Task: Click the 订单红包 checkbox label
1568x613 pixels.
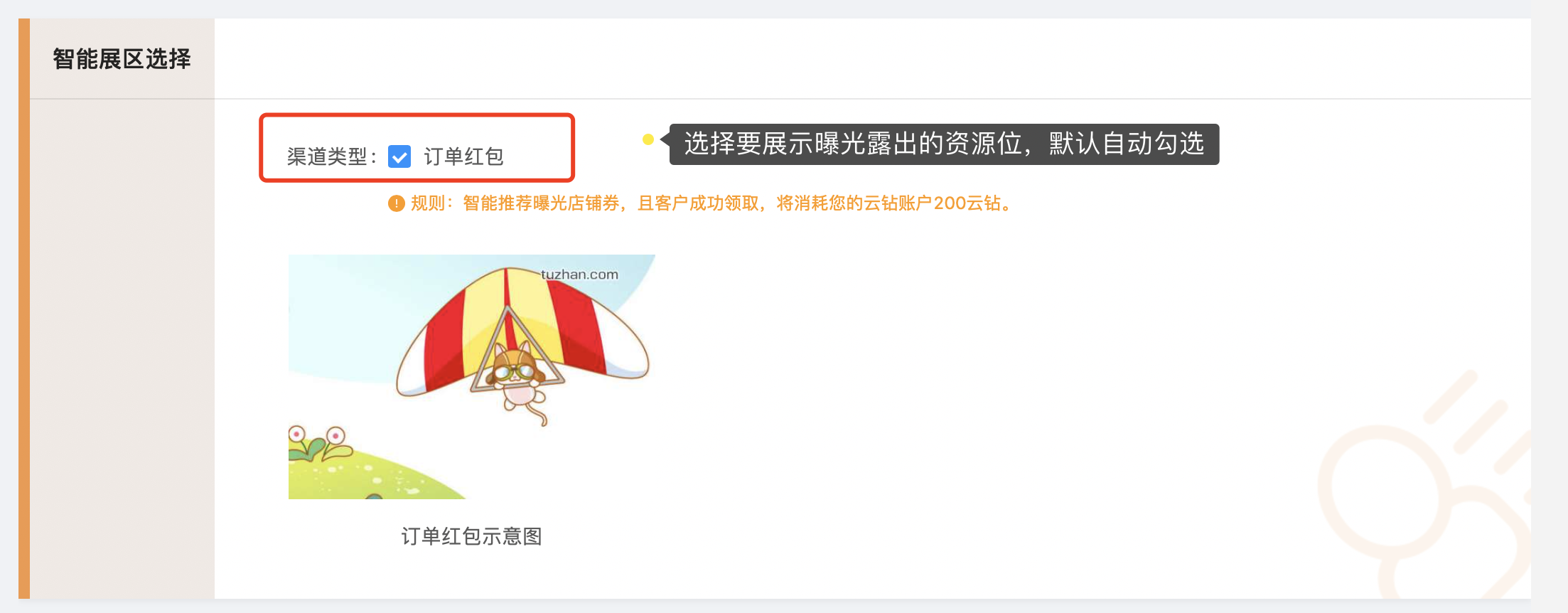Action: [463, 156]
